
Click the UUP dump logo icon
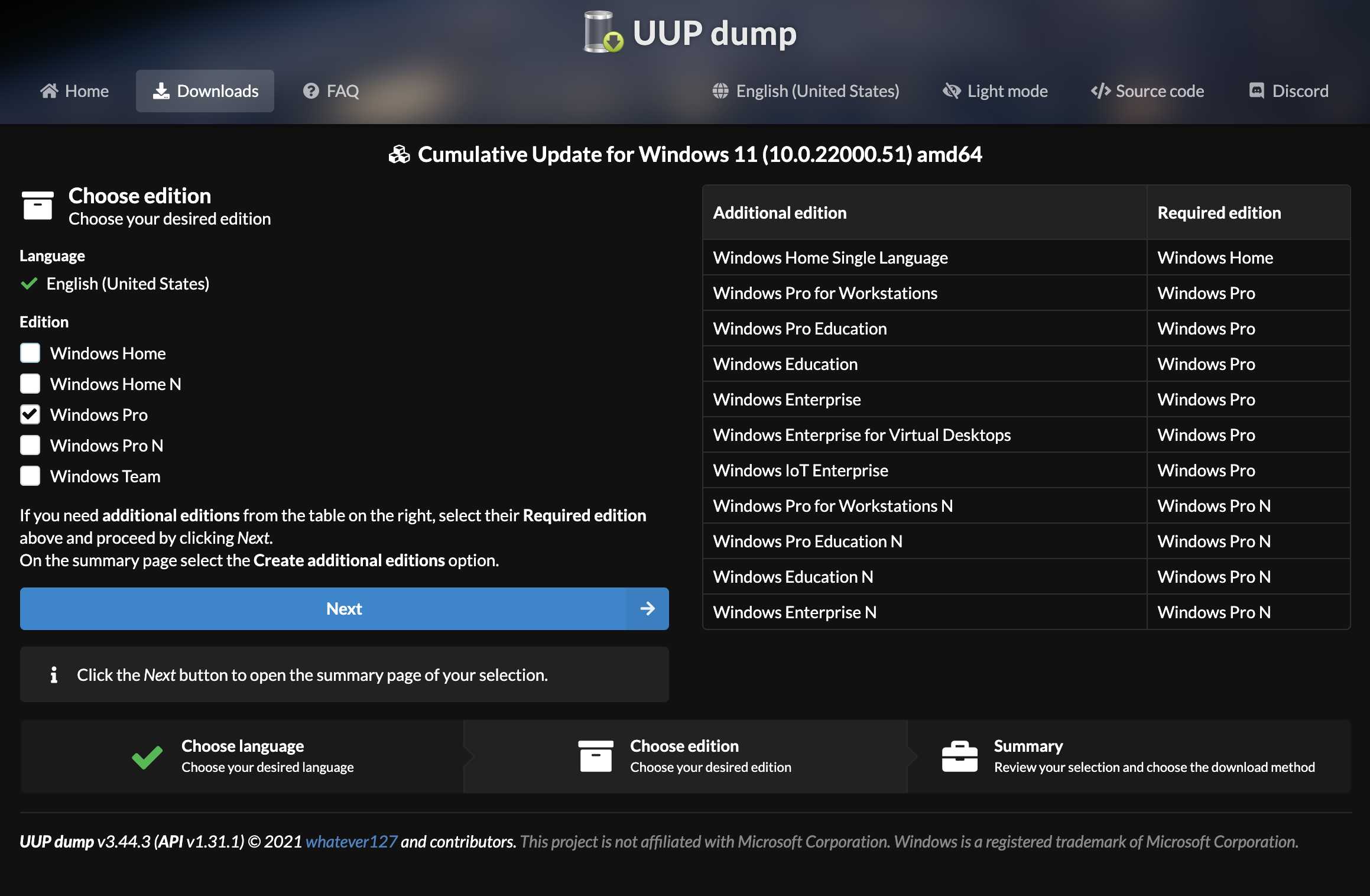coord(603,32)
